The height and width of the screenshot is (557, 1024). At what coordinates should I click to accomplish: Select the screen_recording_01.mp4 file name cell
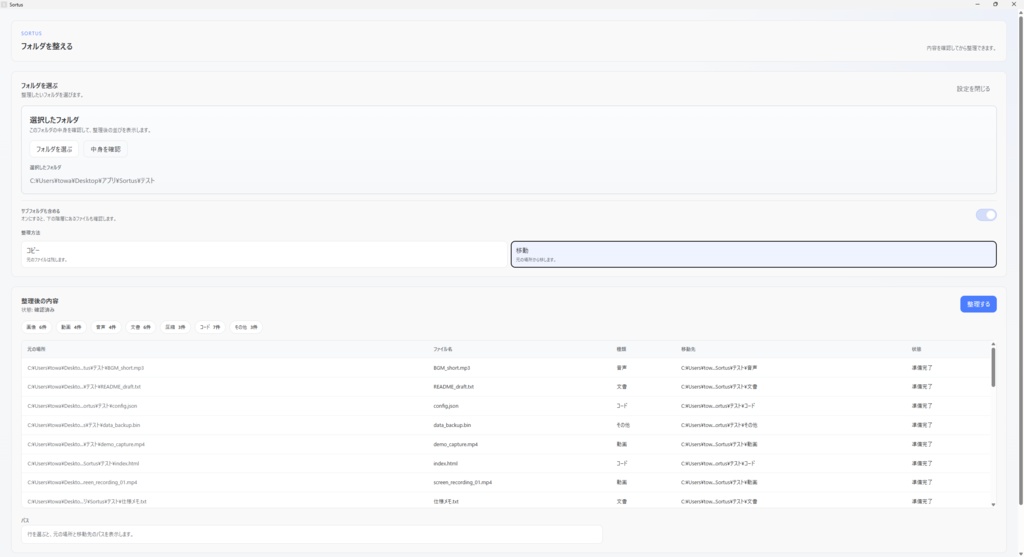click(462, 483)
